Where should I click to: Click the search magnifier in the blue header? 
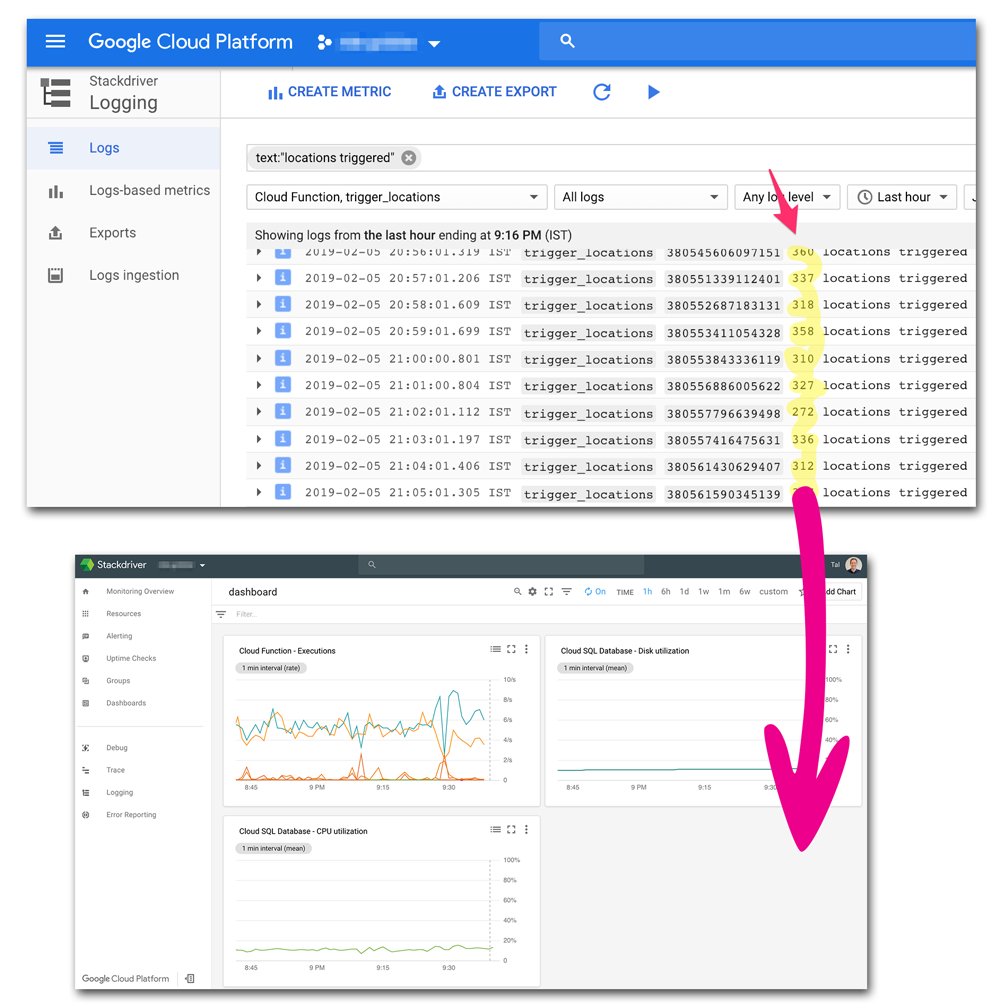pyautogui.click(x=567, y=41)
